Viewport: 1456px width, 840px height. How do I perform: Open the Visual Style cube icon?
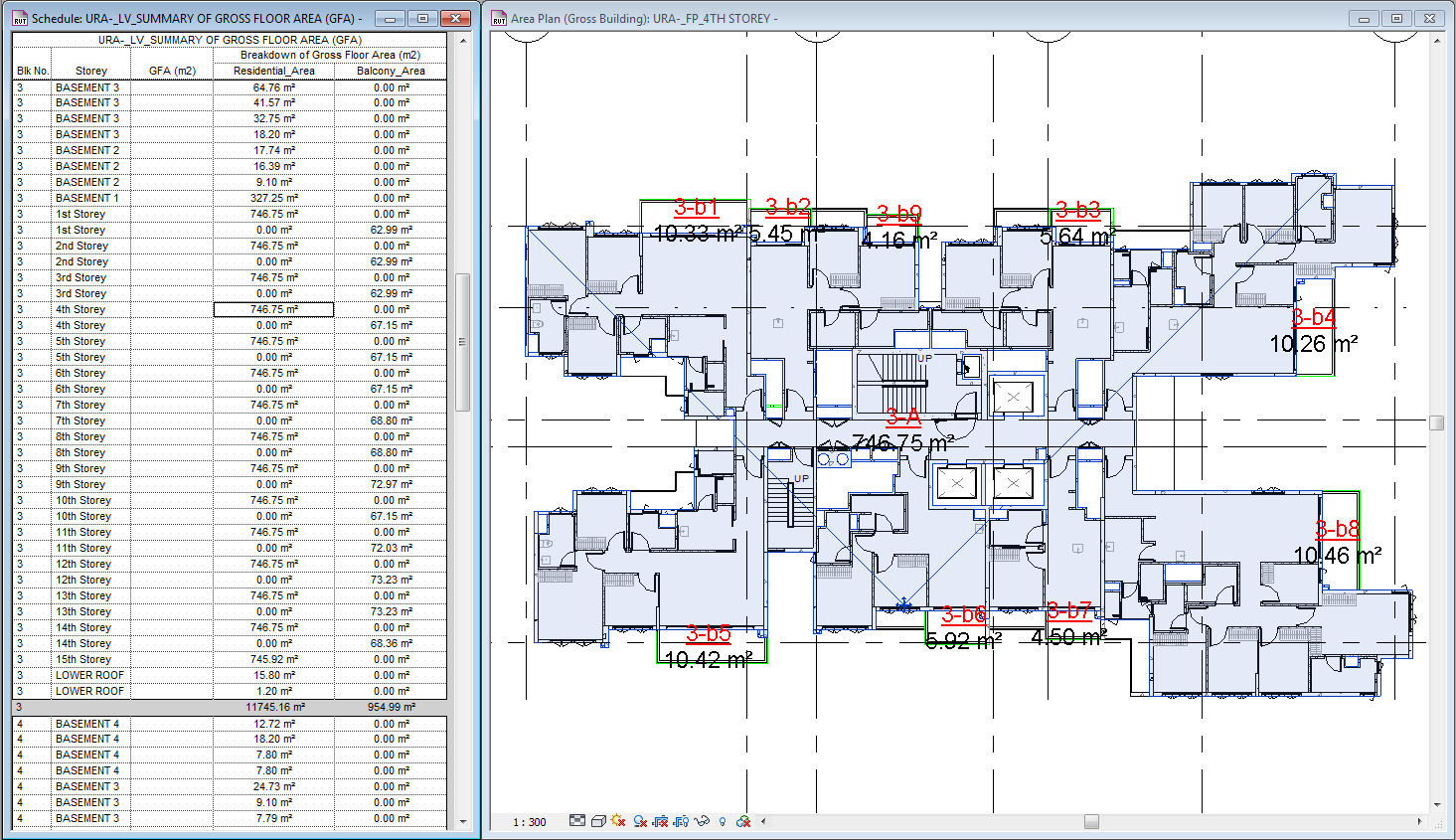(597, 821)
